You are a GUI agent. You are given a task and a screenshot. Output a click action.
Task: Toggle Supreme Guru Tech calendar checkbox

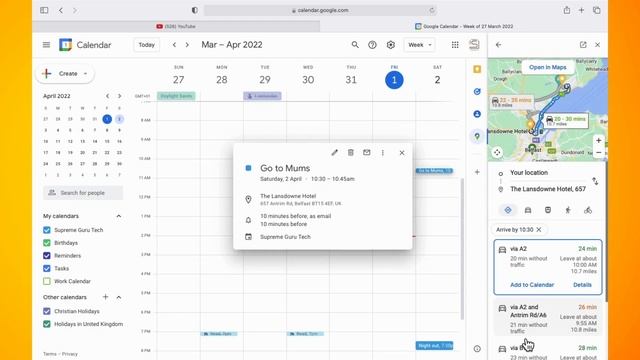click(x=47, y=230)
